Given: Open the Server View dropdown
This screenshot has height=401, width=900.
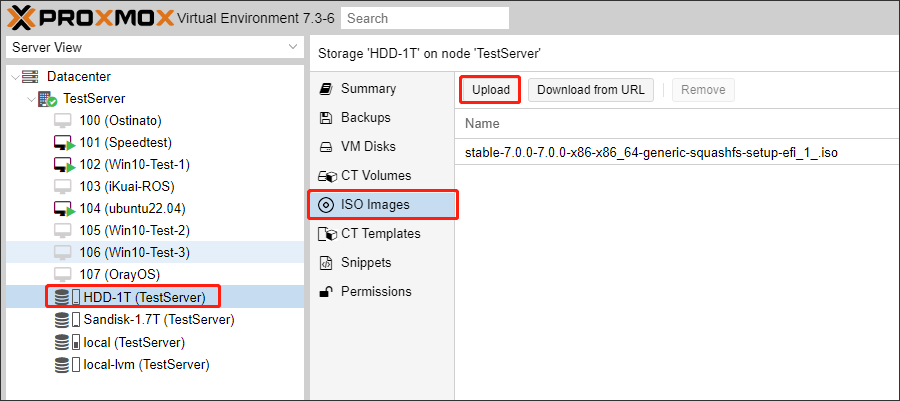Looking at the screenshot, I should [154, 48].
